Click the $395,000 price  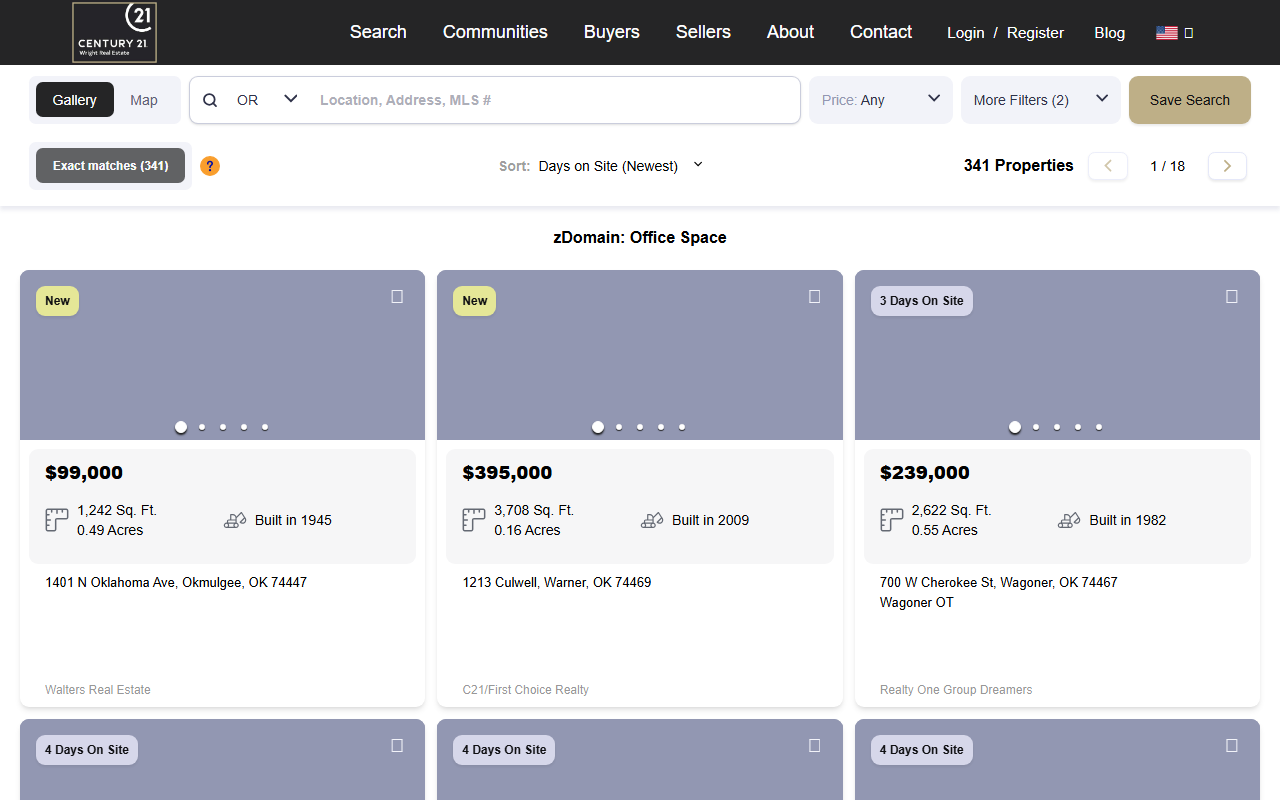pos(507,473)
